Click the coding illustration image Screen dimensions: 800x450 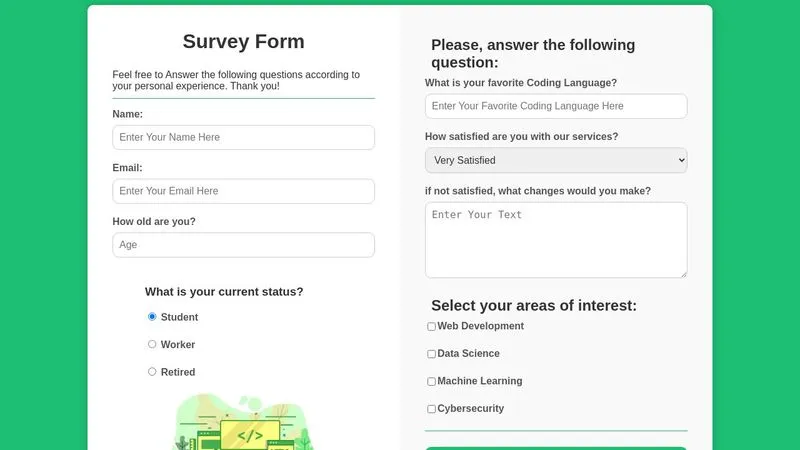pos(244,425)
